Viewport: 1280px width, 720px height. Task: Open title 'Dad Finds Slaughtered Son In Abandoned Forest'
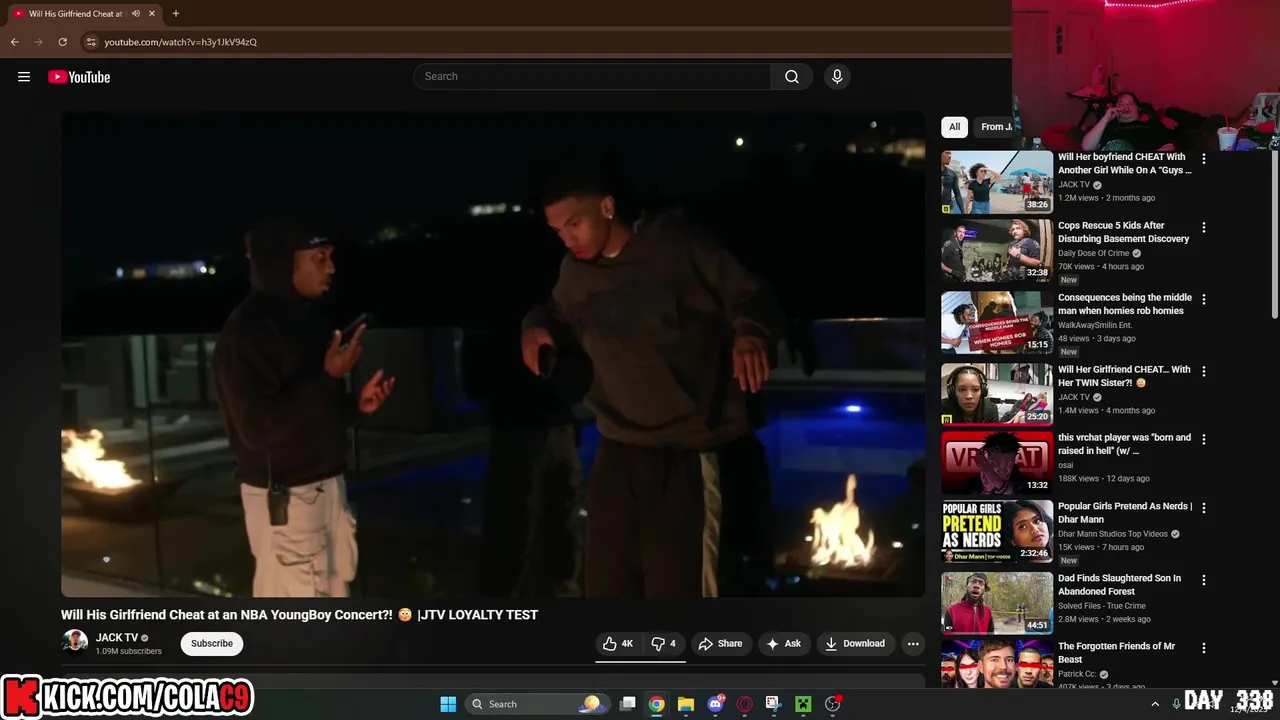1119,585
